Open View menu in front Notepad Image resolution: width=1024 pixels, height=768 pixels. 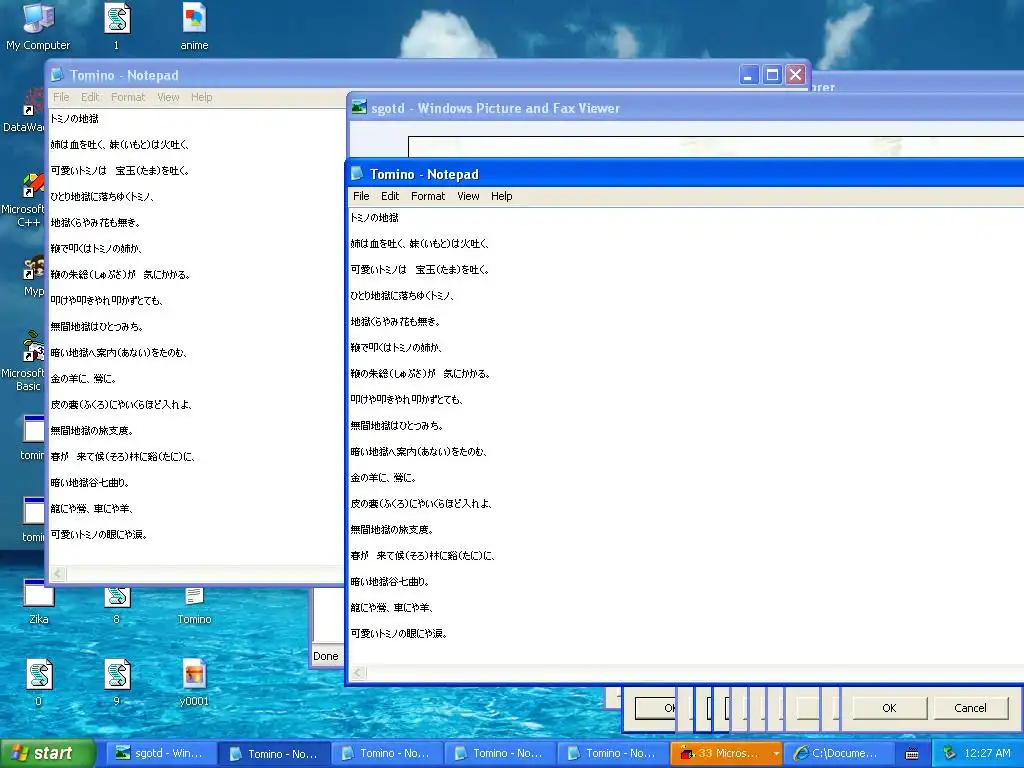pyautogui.click(x=468, y=196)
